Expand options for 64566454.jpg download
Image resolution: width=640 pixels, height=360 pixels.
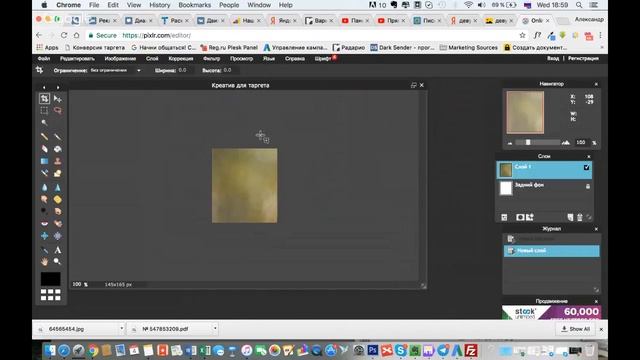(122, 329)
